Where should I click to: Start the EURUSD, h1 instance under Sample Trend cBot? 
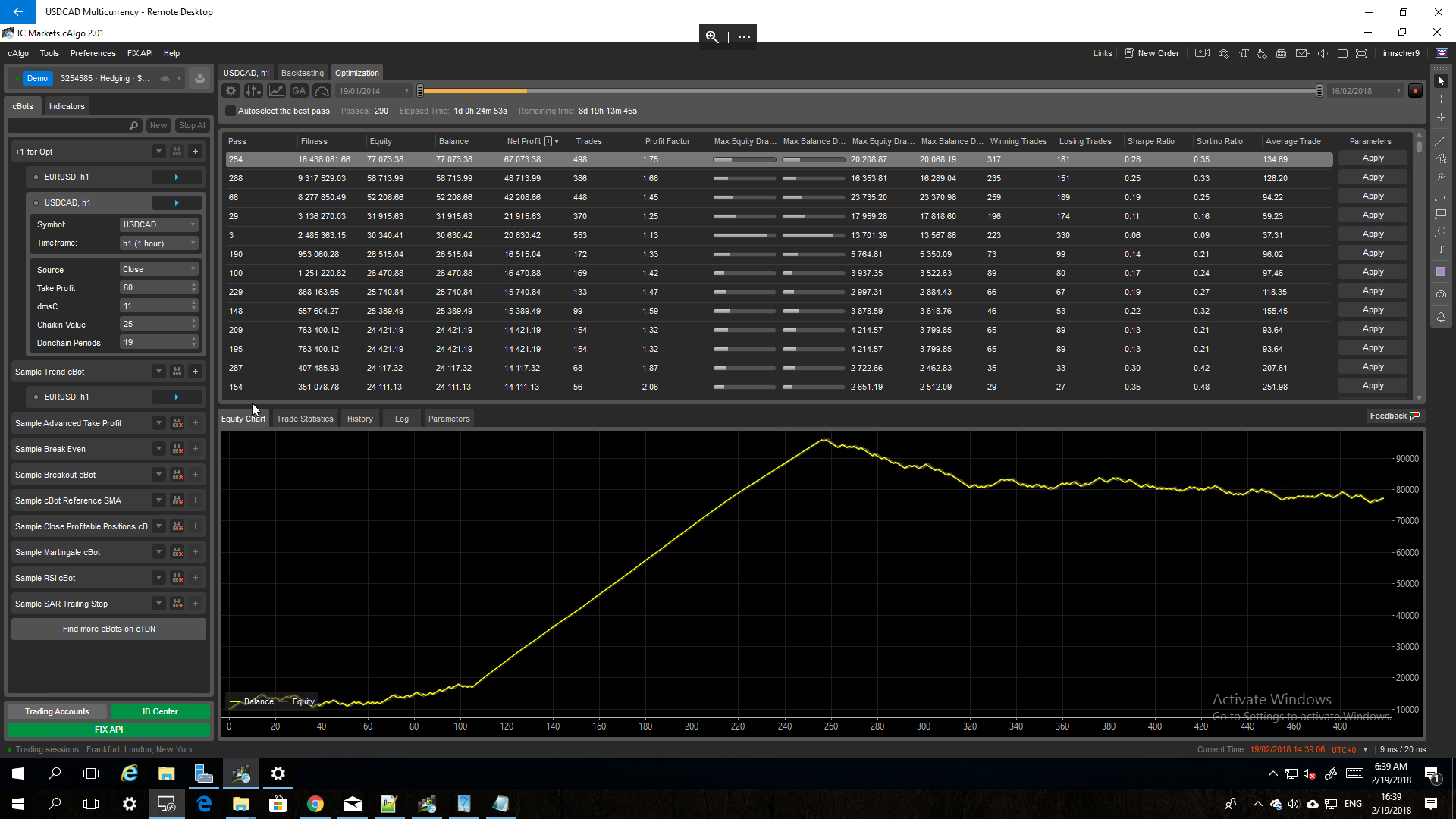click(x=177, y=397)
